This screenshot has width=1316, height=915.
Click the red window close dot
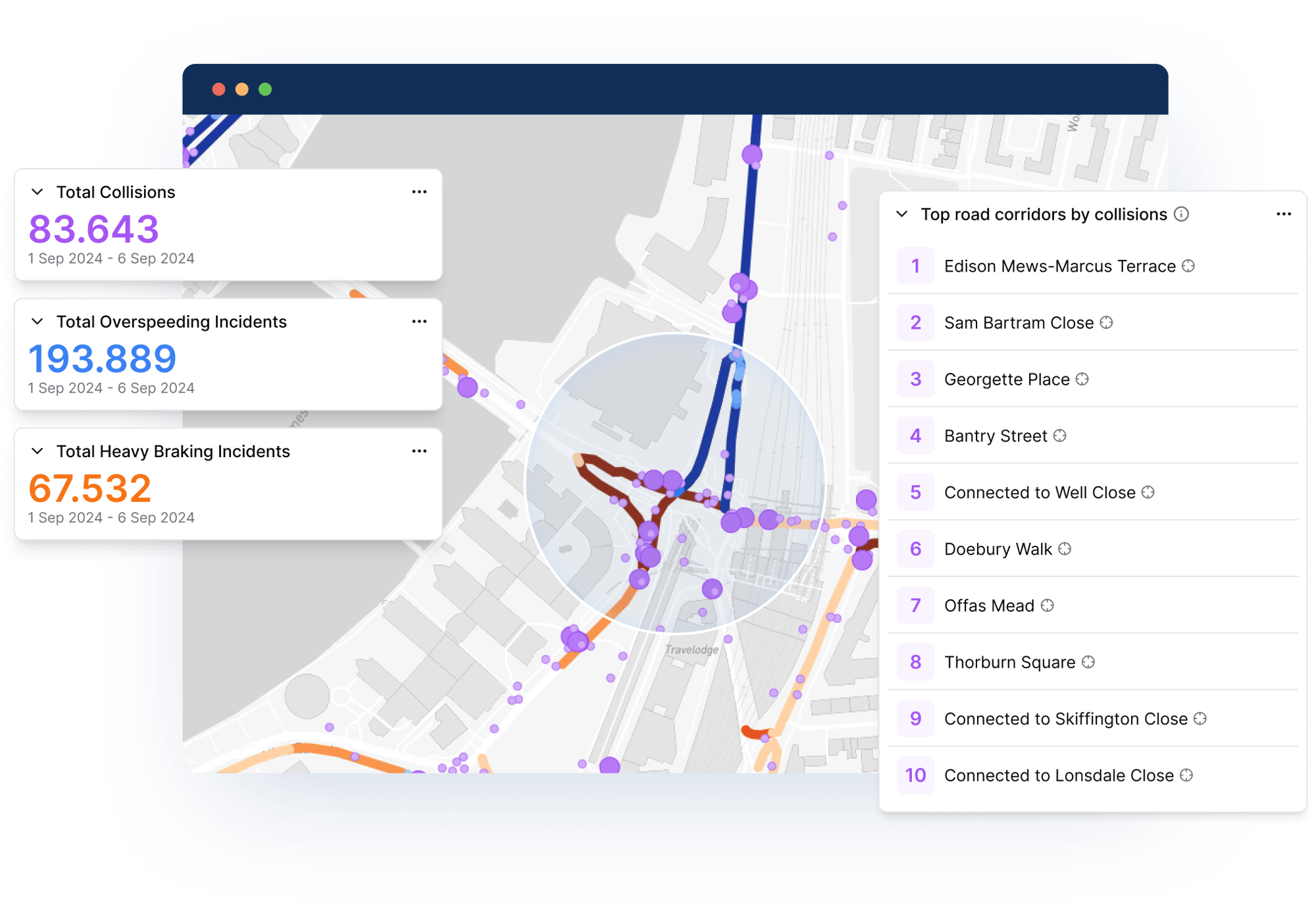point(219,89)
